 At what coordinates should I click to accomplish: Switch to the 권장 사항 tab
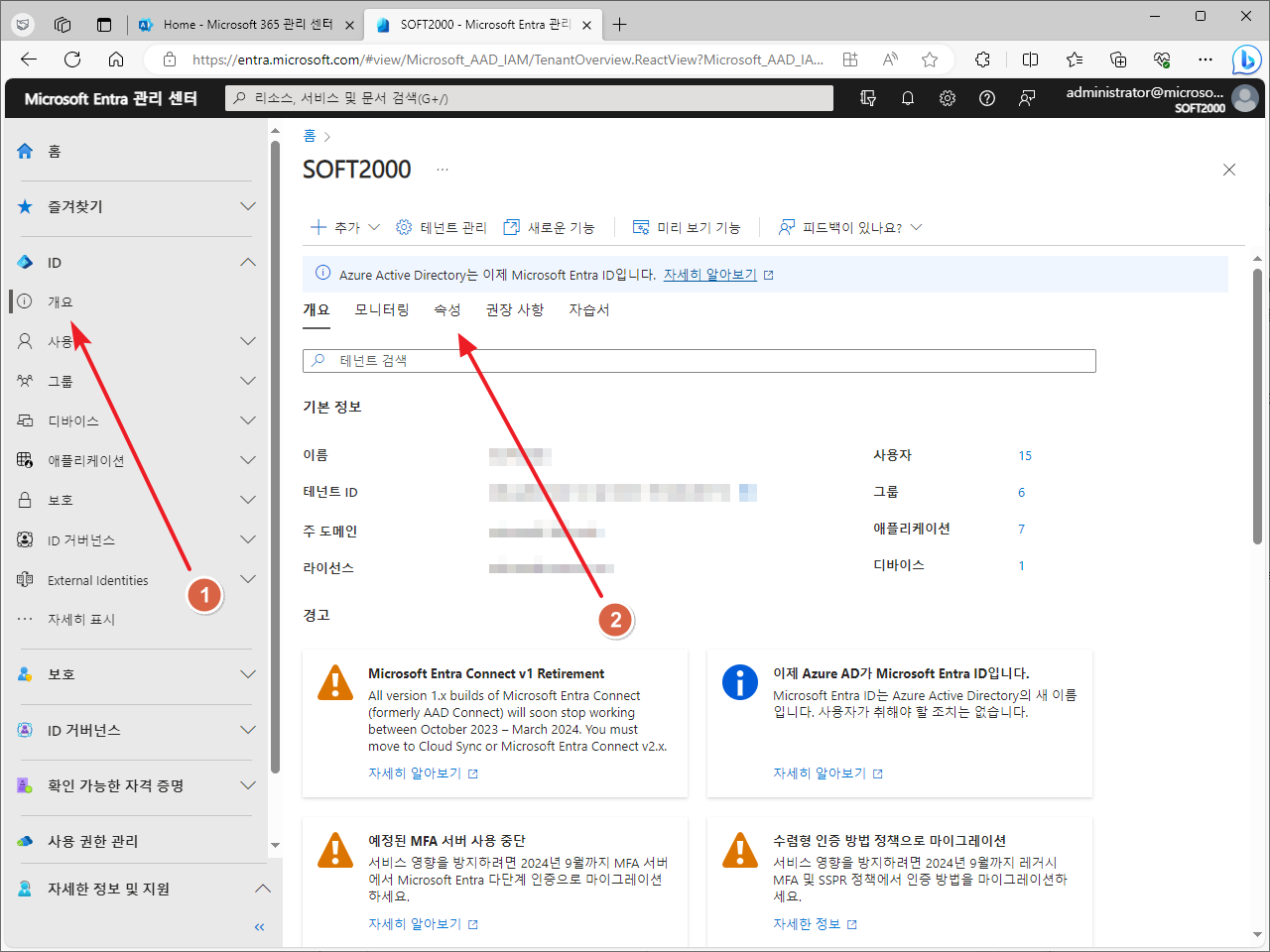click(515, 309)
